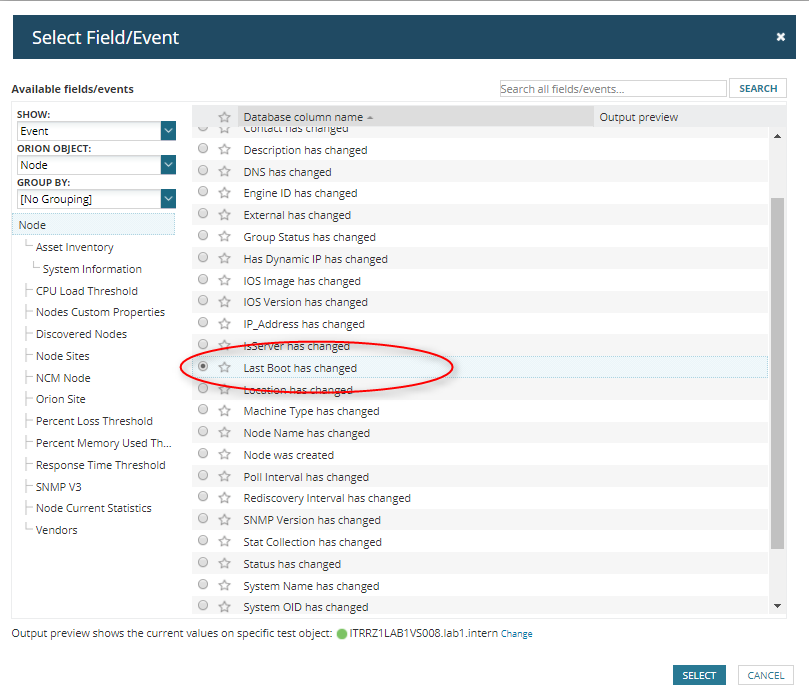Image resolution: width=809 pixels, height=700 pixels.
Task: Star the Node was created event
Action: pos(224,454)
